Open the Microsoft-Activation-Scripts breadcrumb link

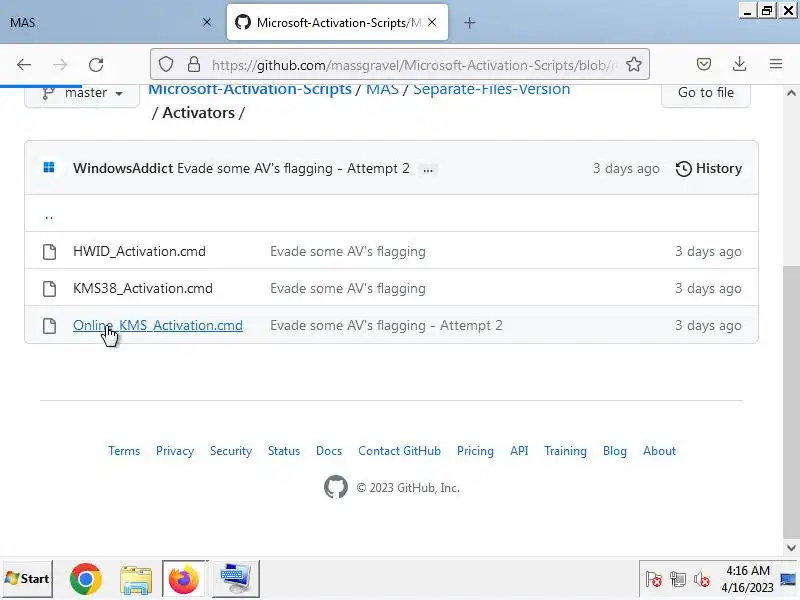point(250,89)
